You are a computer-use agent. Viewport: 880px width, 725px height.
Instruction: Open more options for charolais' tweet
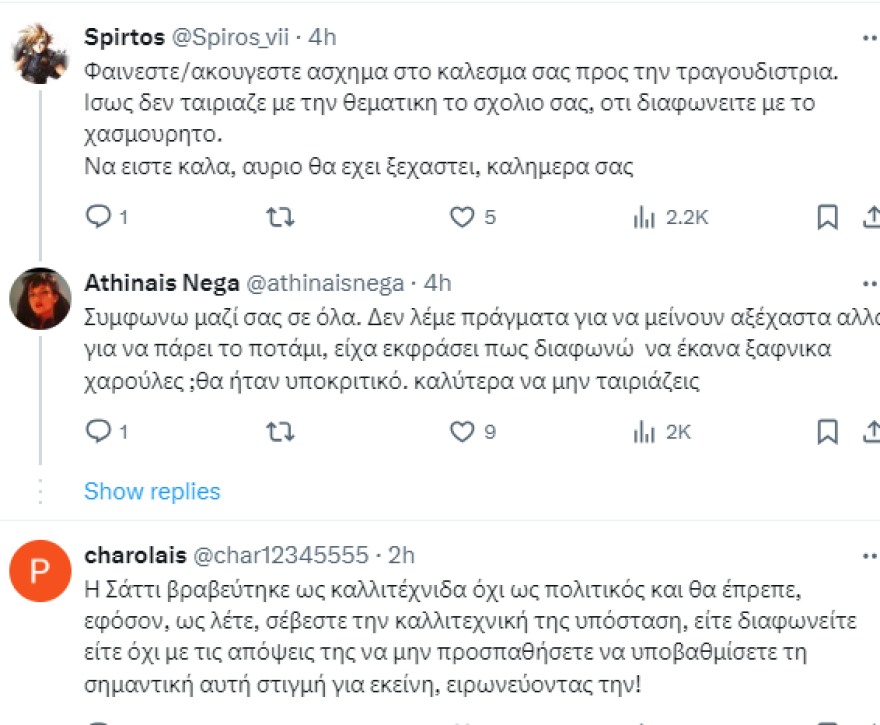click(872, 554)
